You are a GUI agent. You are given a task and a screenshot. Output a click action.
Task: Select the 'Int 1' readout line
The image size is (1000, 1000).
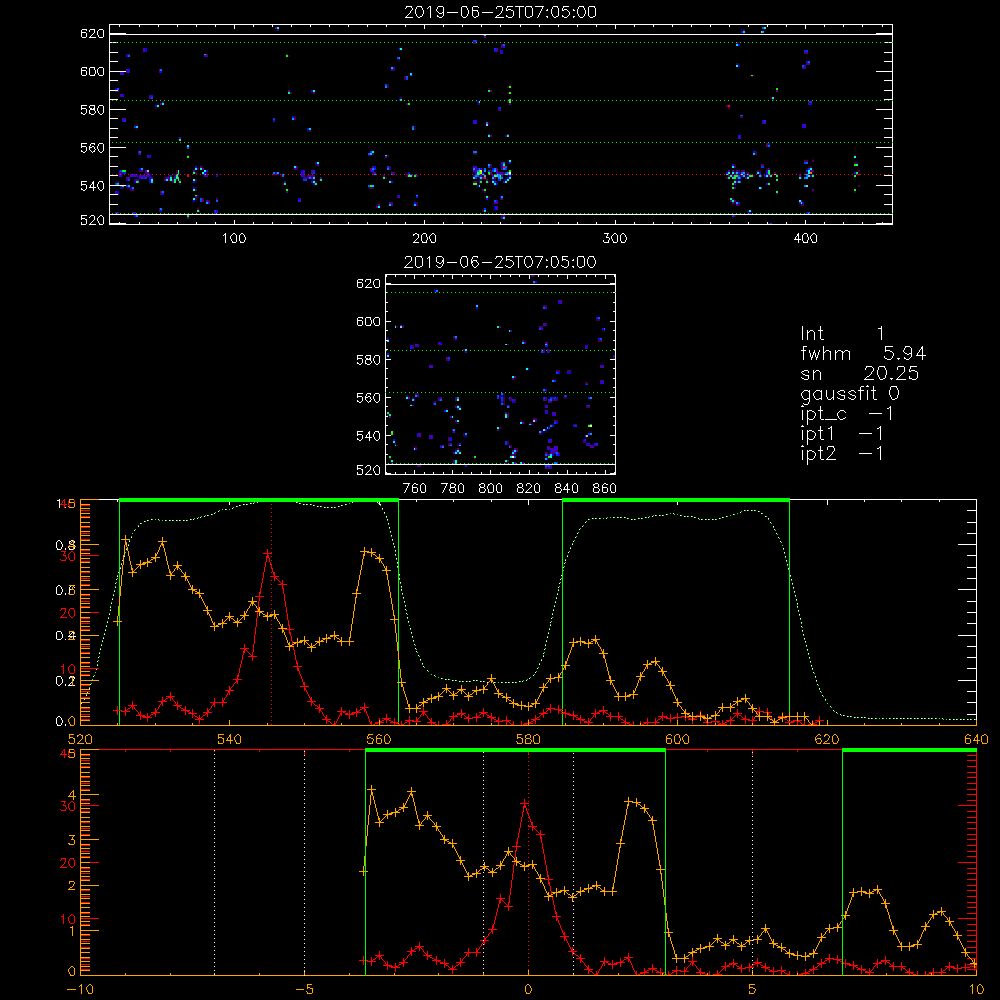[x=842, y=334]
